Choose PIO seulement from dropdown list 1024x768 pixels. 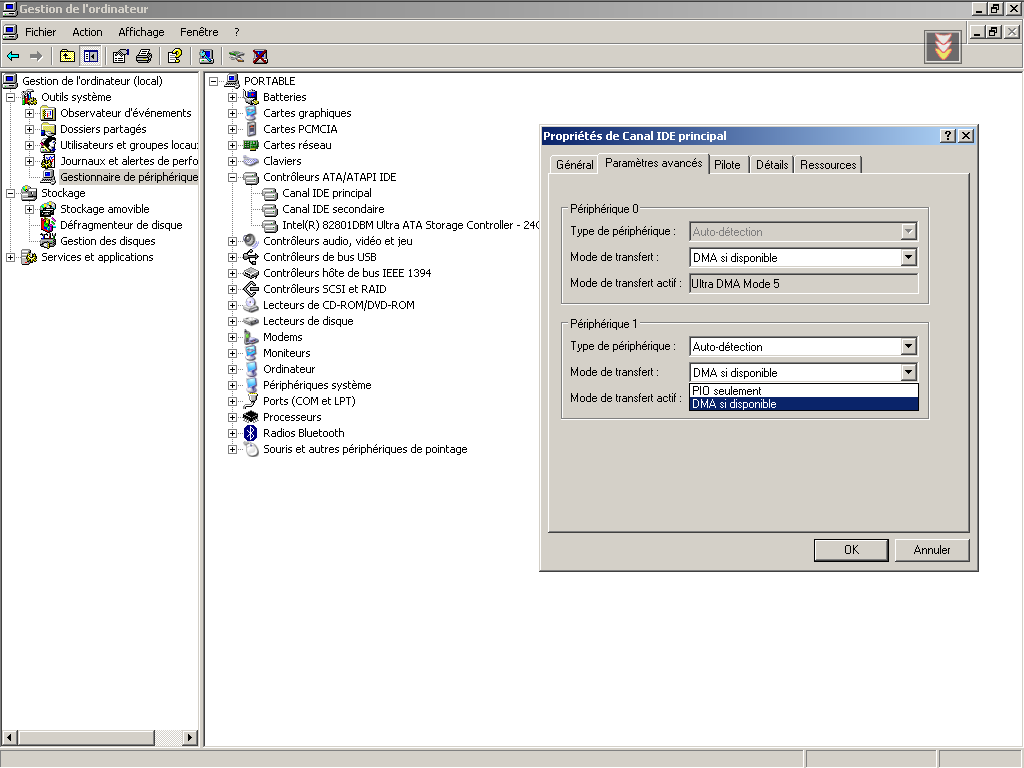click(x=804, y=391)
